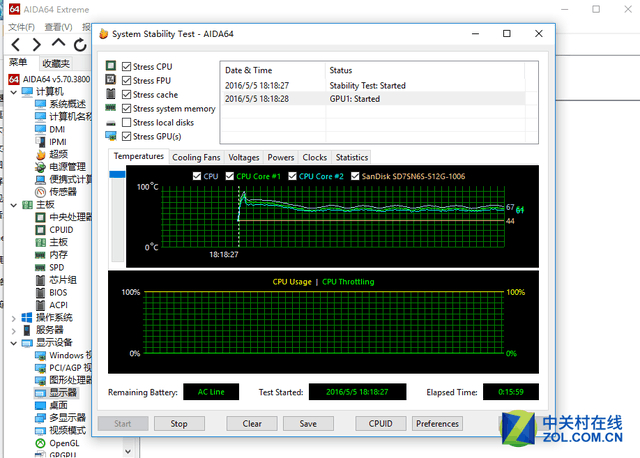Open the 桌面 desktop item

51,405
